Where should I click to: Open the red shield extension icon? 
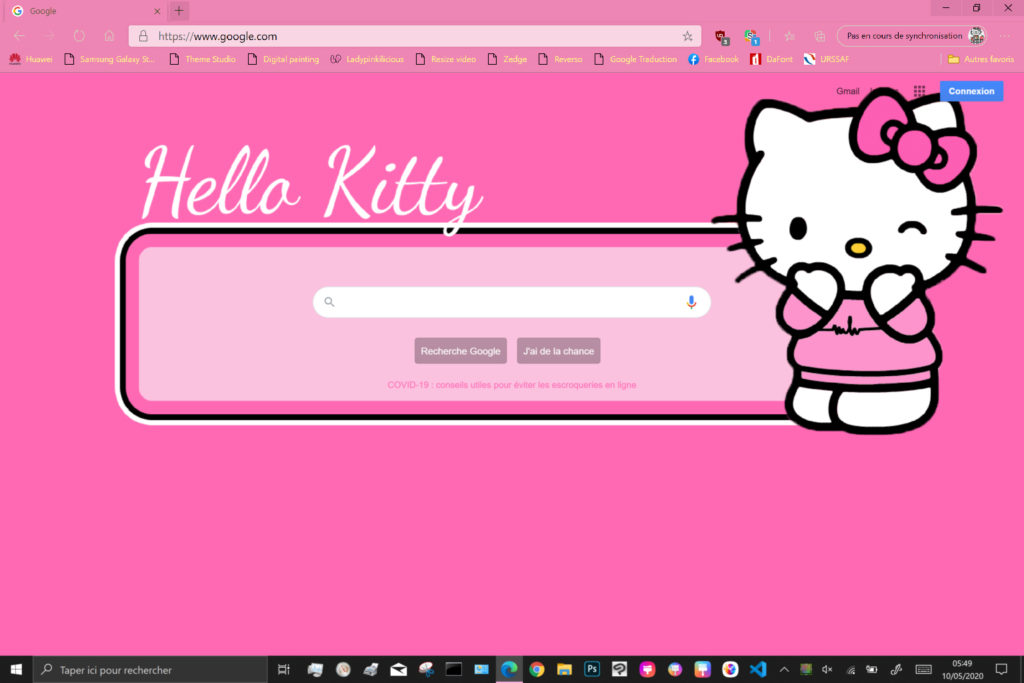click(x=722, y=37)
